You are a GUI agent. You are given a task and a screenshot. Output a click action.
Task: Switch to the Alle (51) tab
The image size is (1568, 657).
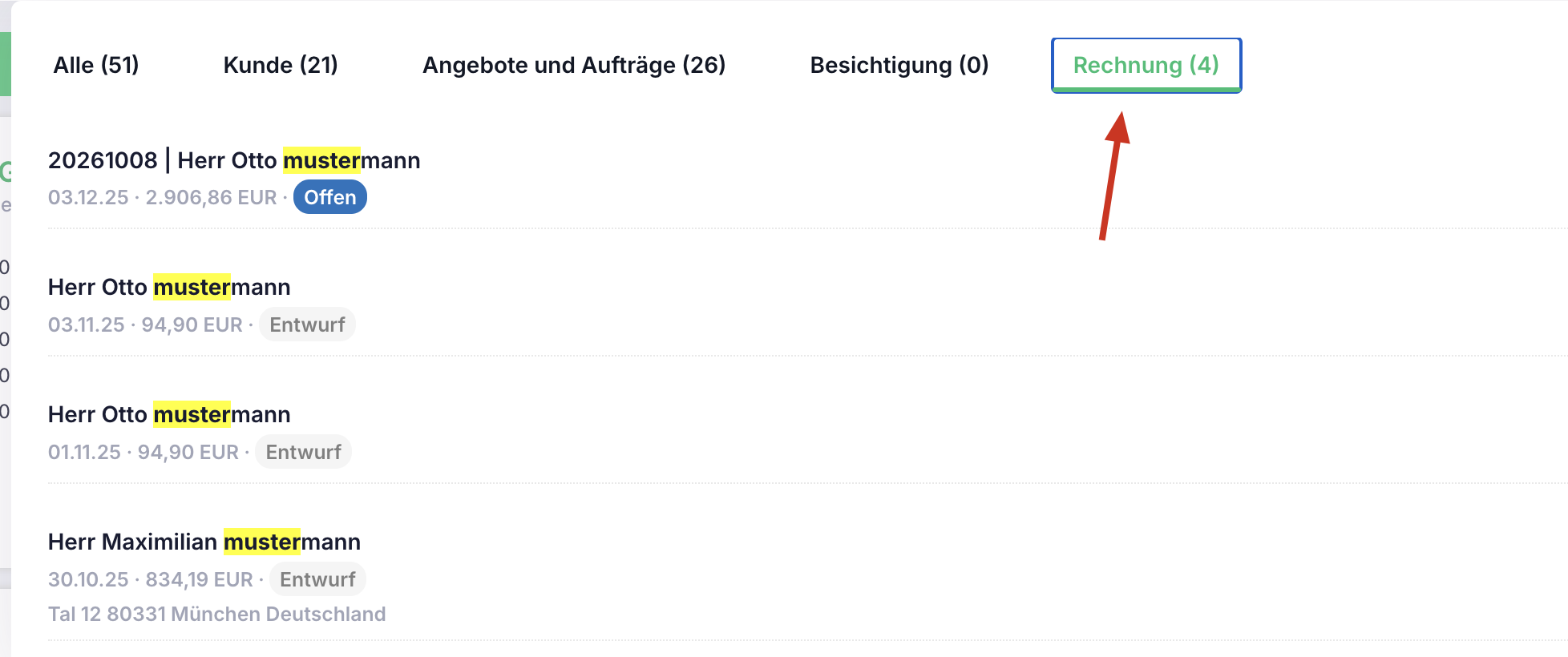[x=96, y=65]
